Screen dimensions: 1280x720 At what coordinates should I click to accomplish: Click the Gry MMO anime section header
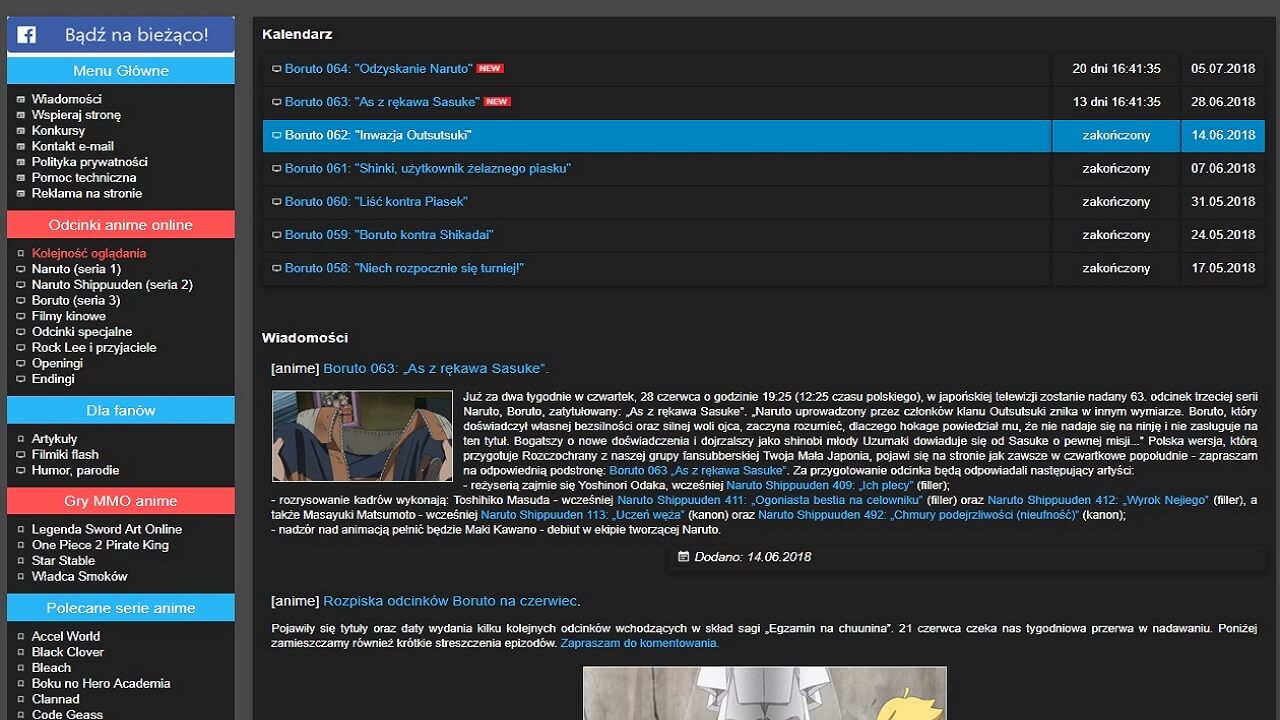click(x=121, y=501)
